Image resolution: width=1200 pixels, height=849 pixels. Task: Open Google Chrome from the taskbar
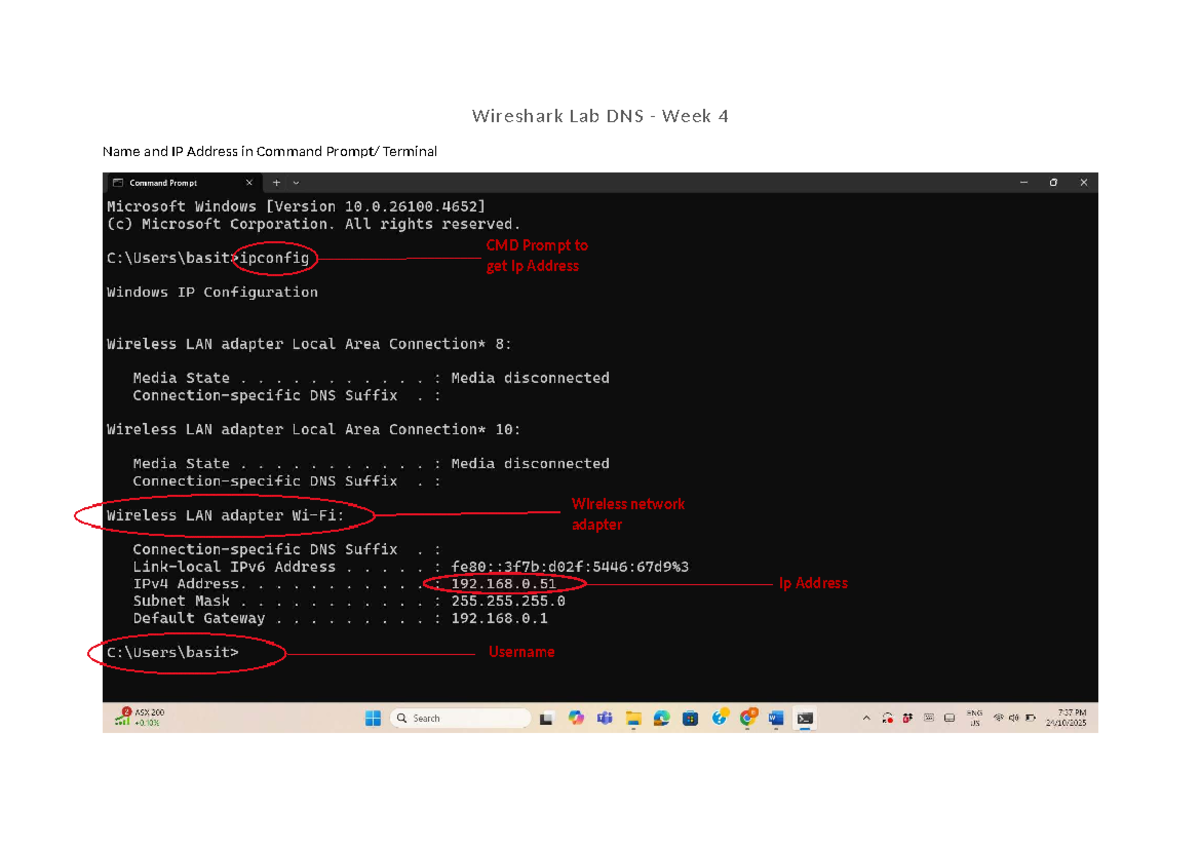748,718
